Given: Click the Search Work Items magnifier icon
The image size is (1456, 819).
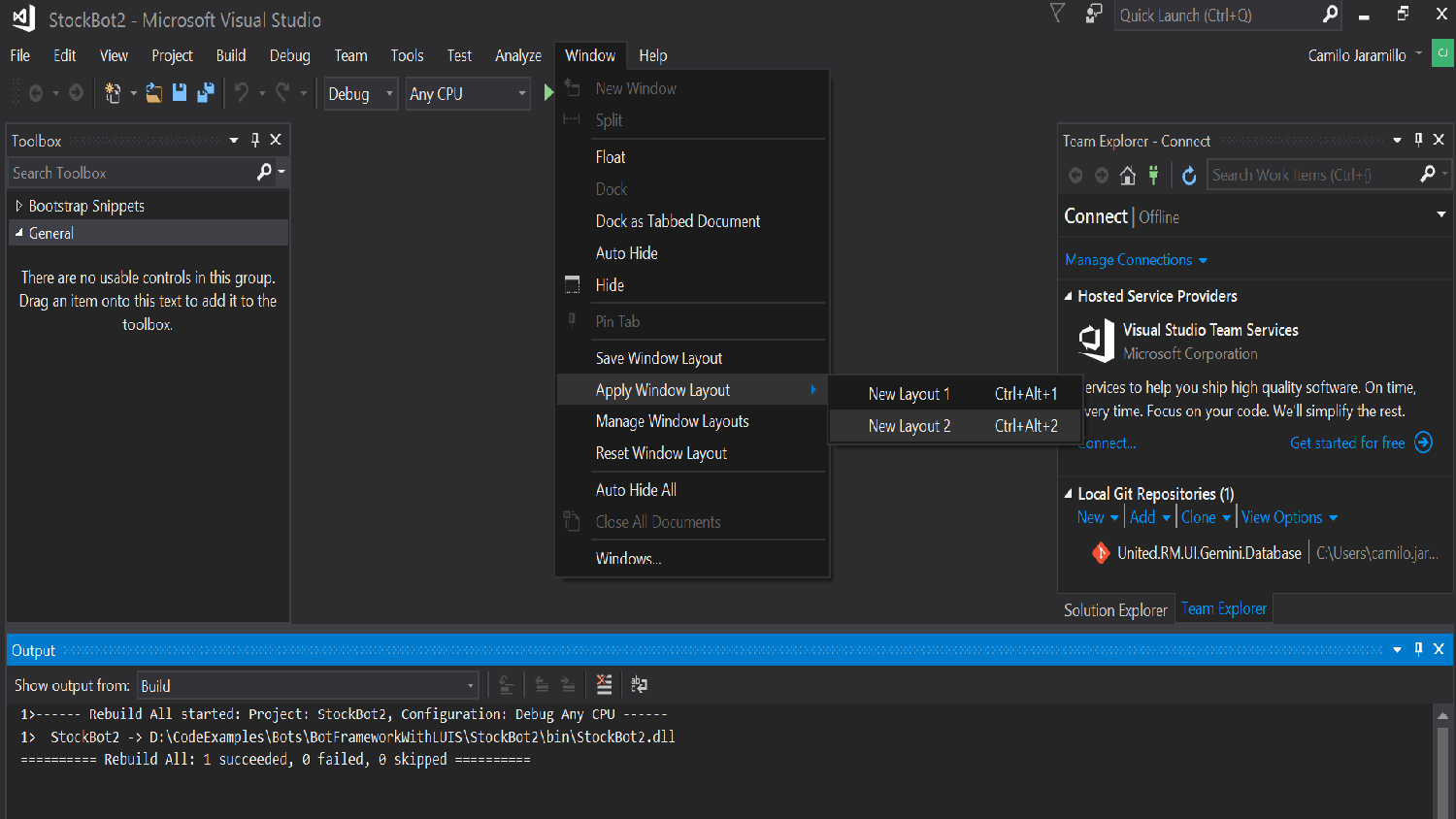Looking at the screenshot, I should tap(1427, 174).
